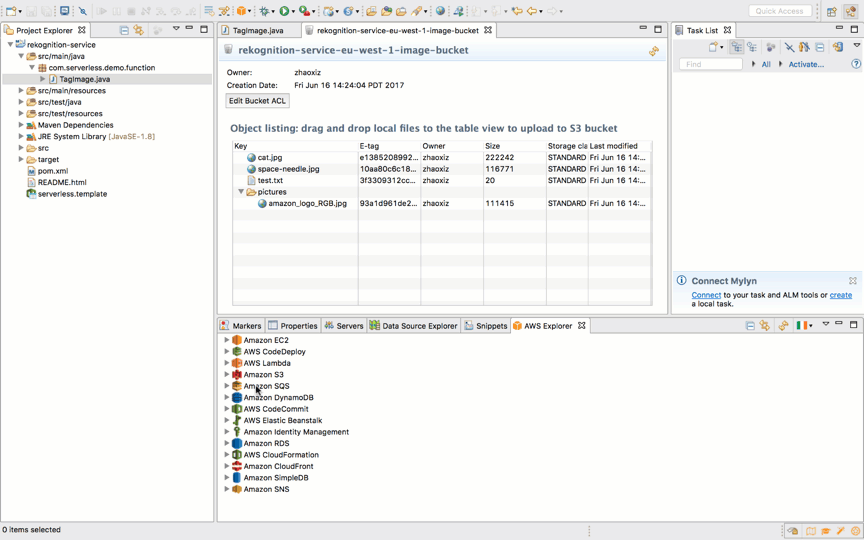
Task: Close the Connect Mylyn notification
Action: click(x=852, y=280)
